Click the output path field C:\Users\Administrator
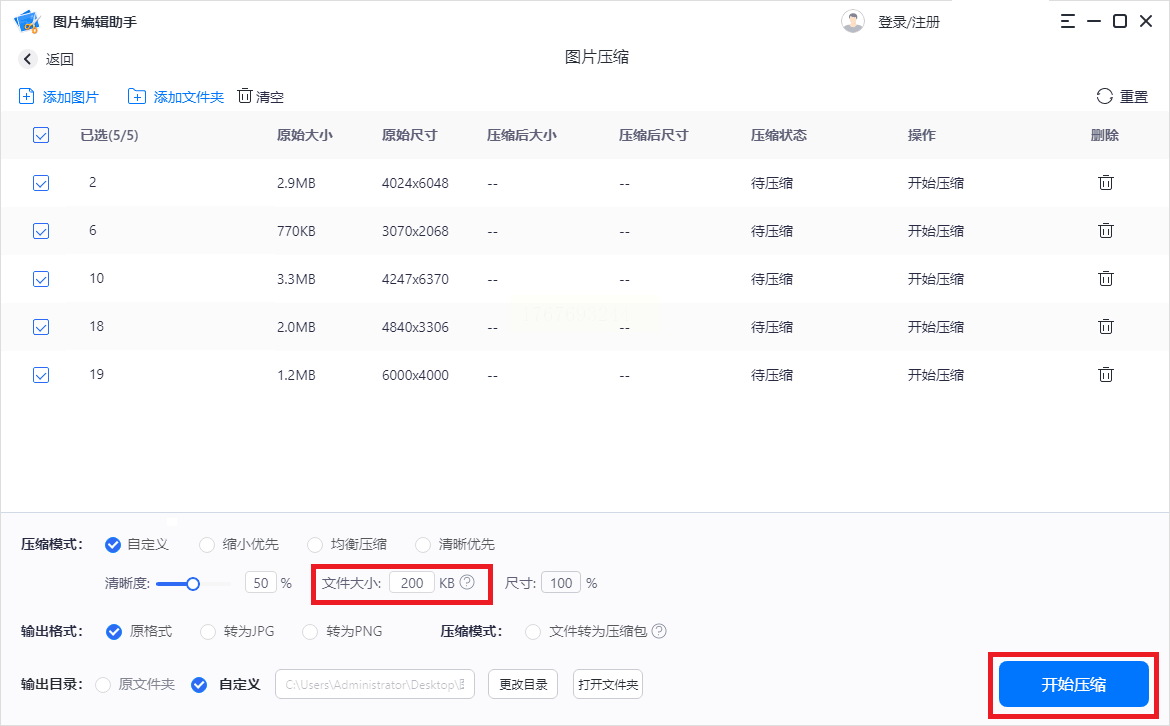 point(375,684)
